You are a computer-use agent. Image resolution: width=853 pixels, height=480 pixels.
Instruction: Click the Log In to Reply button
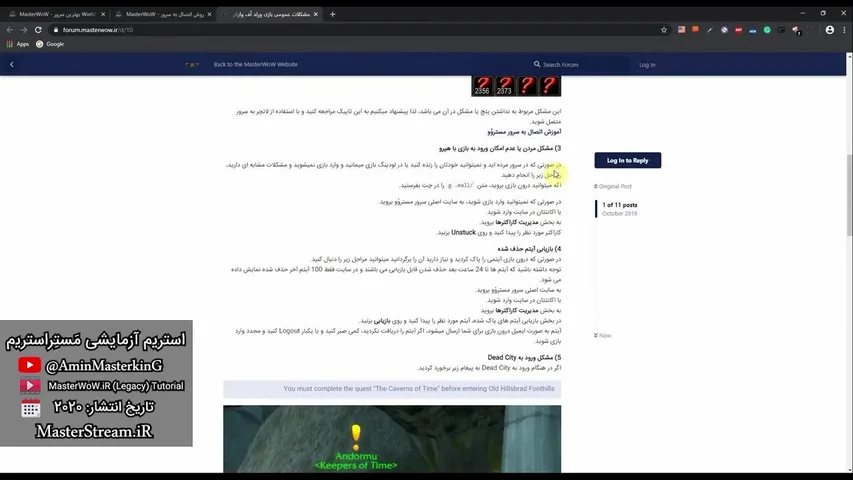click(x=627, y=161)
